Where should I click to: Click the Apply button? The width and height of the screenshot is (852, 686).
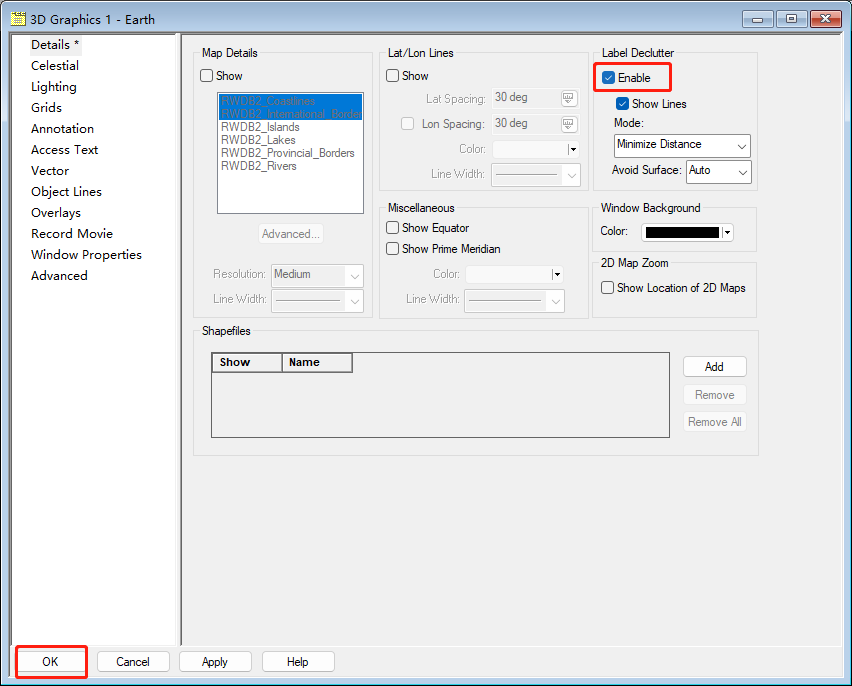(215, 662)
